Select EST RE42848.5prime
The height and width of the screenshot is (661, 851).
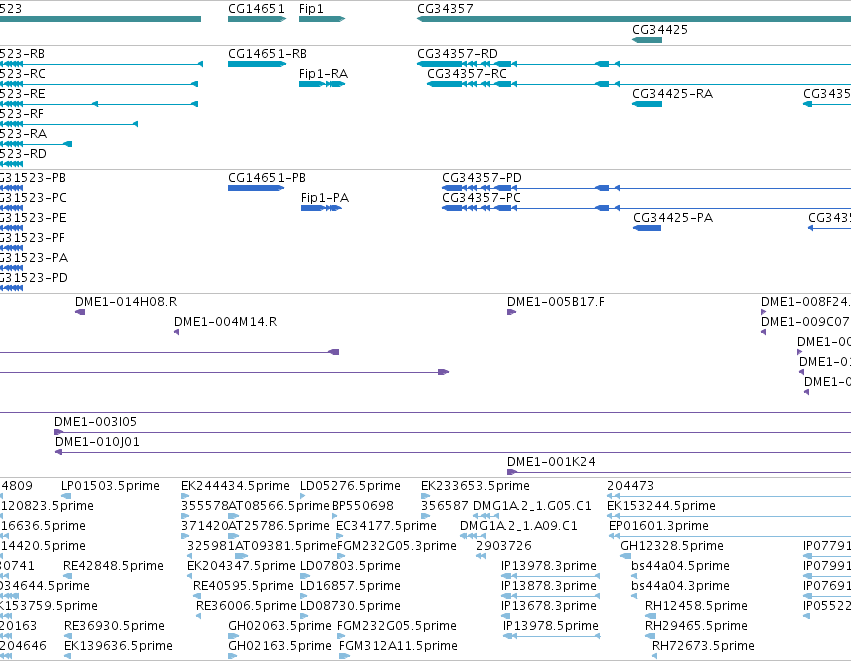[x=113, y=567]
